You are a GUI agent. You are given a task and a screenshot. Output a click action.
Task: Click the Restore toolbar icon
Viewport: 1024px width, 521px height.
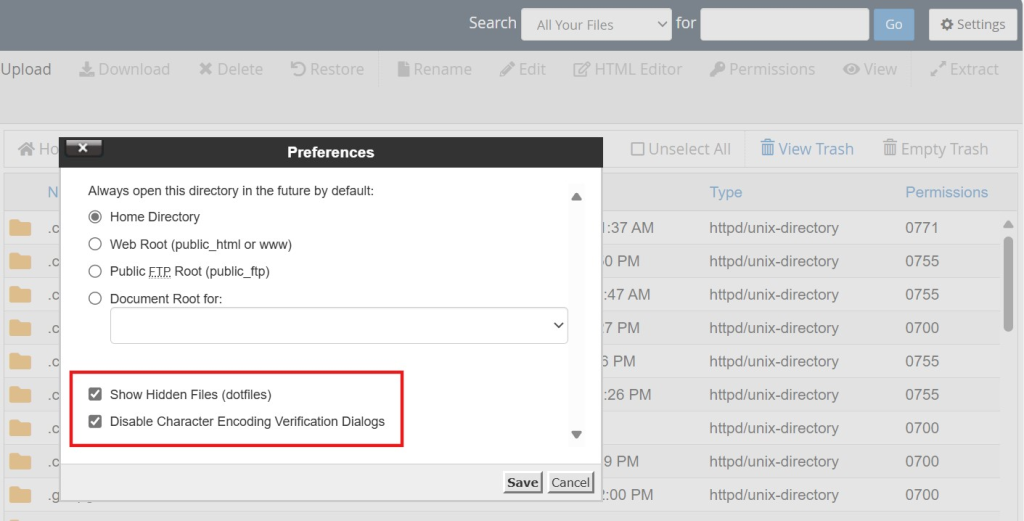pos(298,70)
